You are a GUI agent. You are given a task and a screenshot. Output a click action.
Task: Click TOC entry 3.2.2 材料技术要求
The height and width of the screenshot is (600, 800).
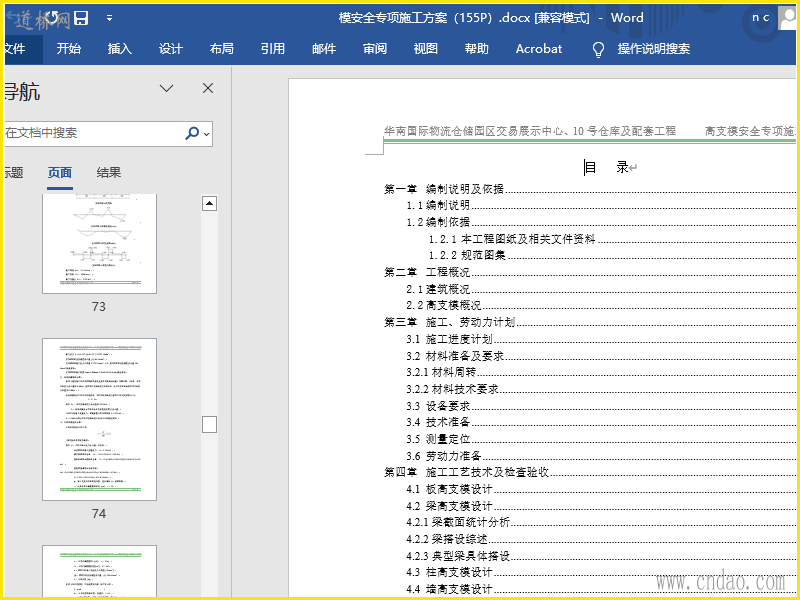click(x=452, y=389)
